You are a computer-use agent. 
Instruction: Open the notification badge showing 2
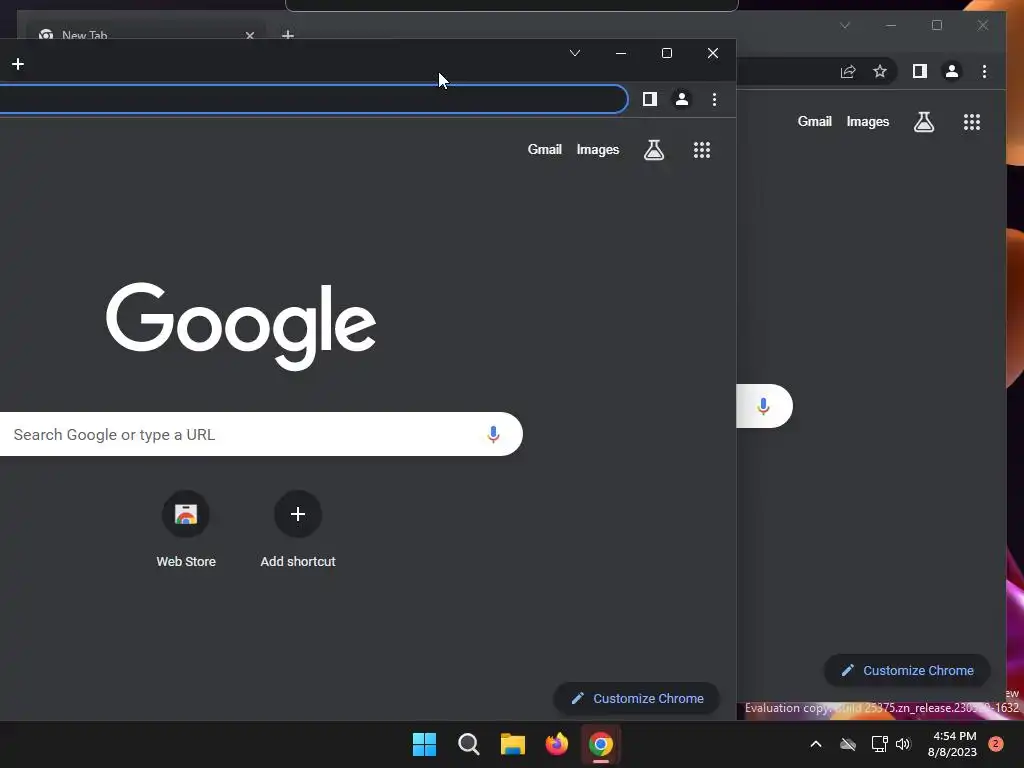coord(995,744)
